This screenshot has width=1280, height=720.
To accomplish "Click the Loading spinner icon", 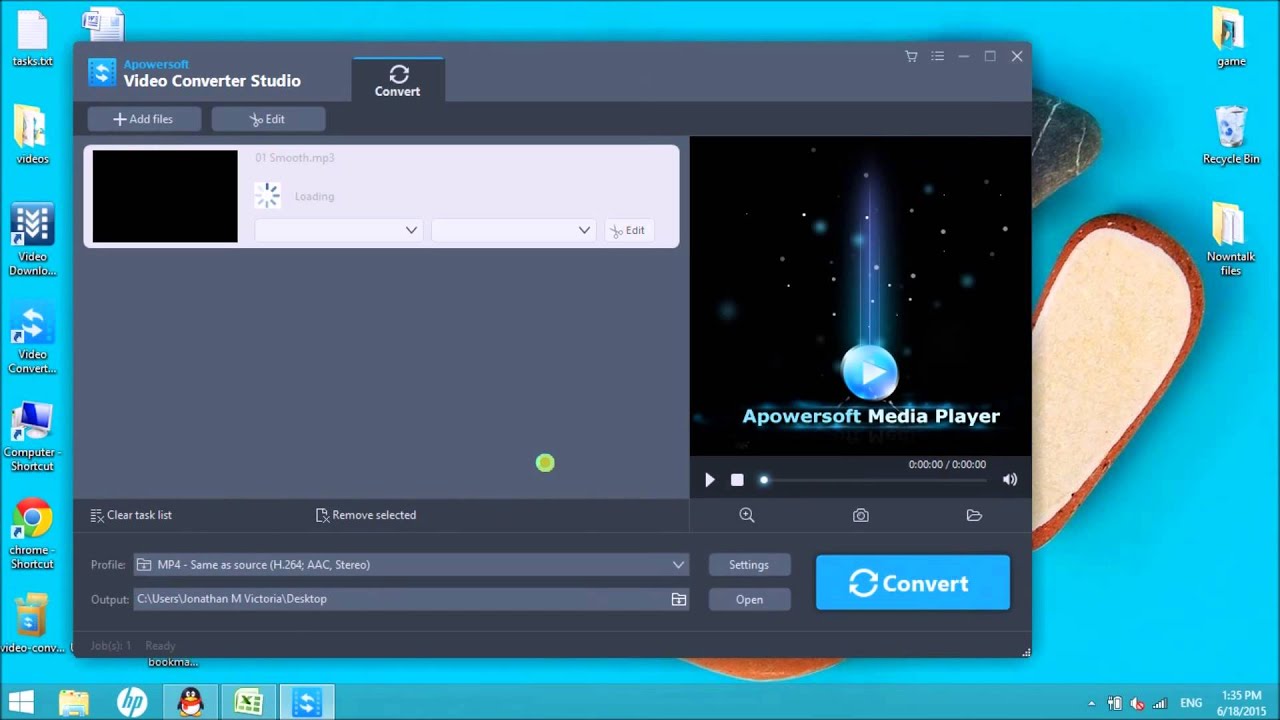I will pyautogui.click(x=267, y=195).
